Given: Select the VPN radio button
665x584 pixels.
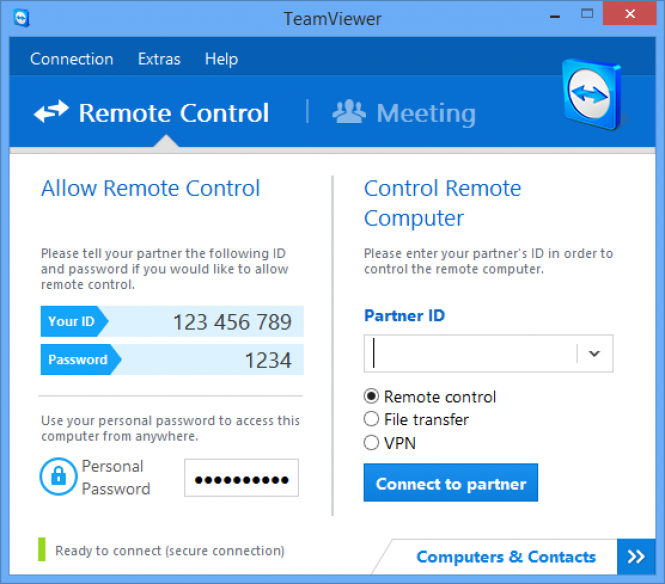Looking at the screenshot, I should (371, 443).
